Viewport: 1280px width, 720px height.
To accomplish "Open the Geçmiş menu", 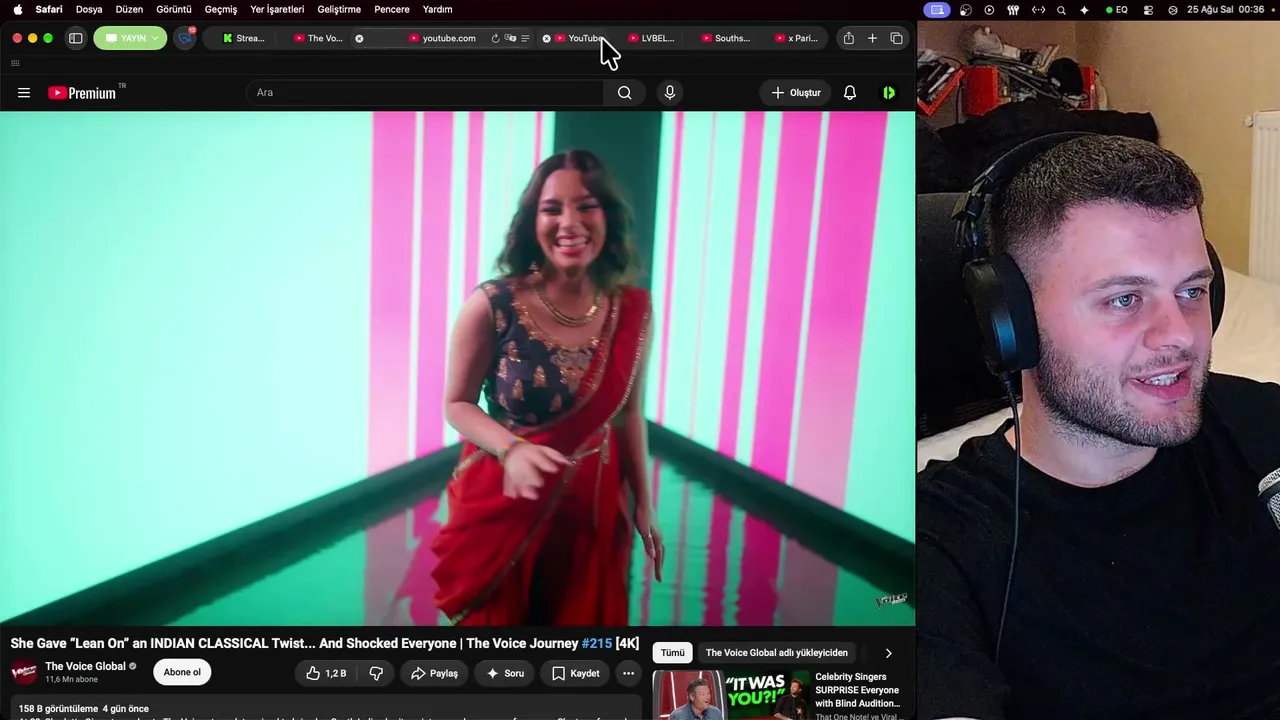I will point(221,9).
